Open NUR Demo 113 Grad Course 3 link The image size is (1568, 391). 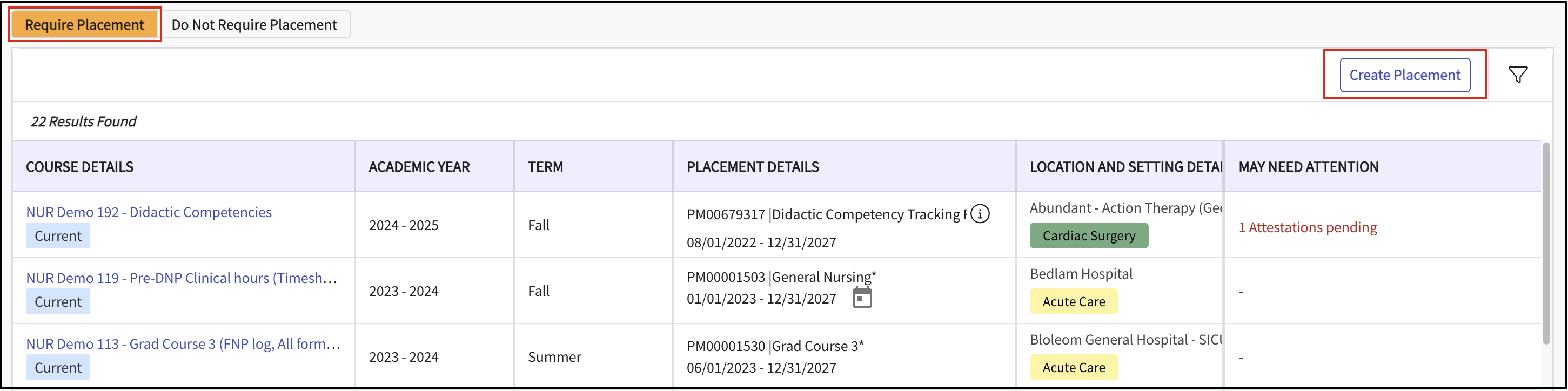[183, 343]
